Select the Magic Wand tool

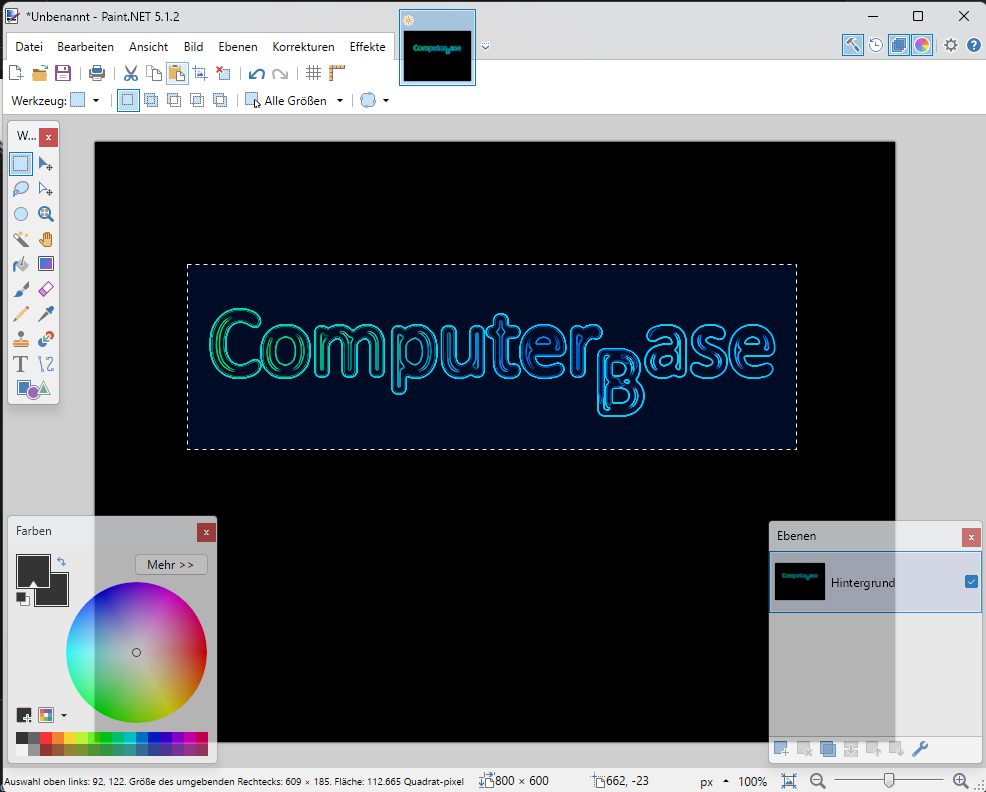pos(21,239)
